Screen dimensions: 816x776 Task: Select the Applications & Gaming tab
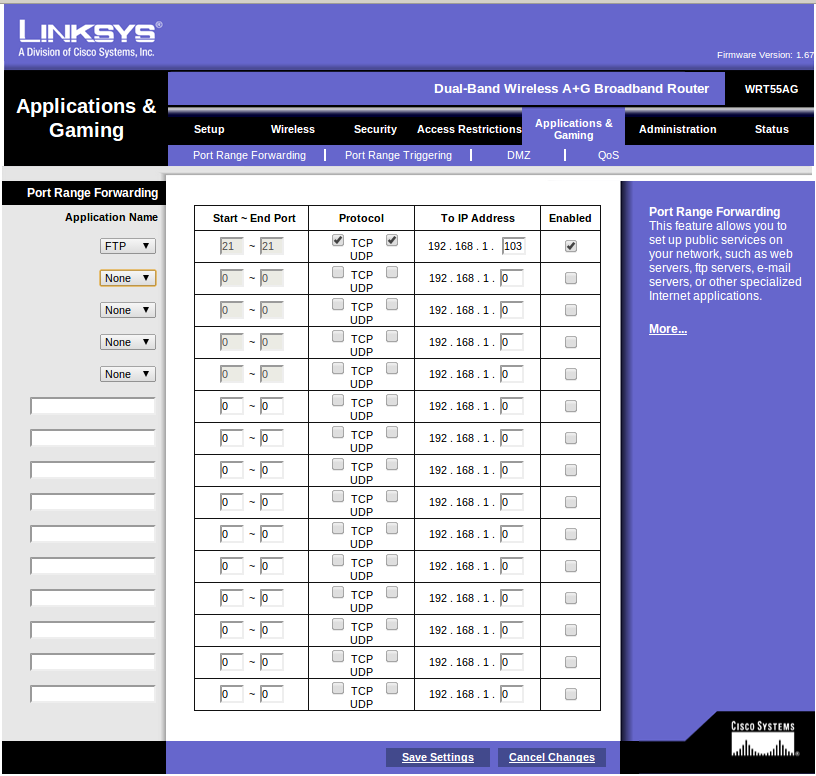(573, 129)
